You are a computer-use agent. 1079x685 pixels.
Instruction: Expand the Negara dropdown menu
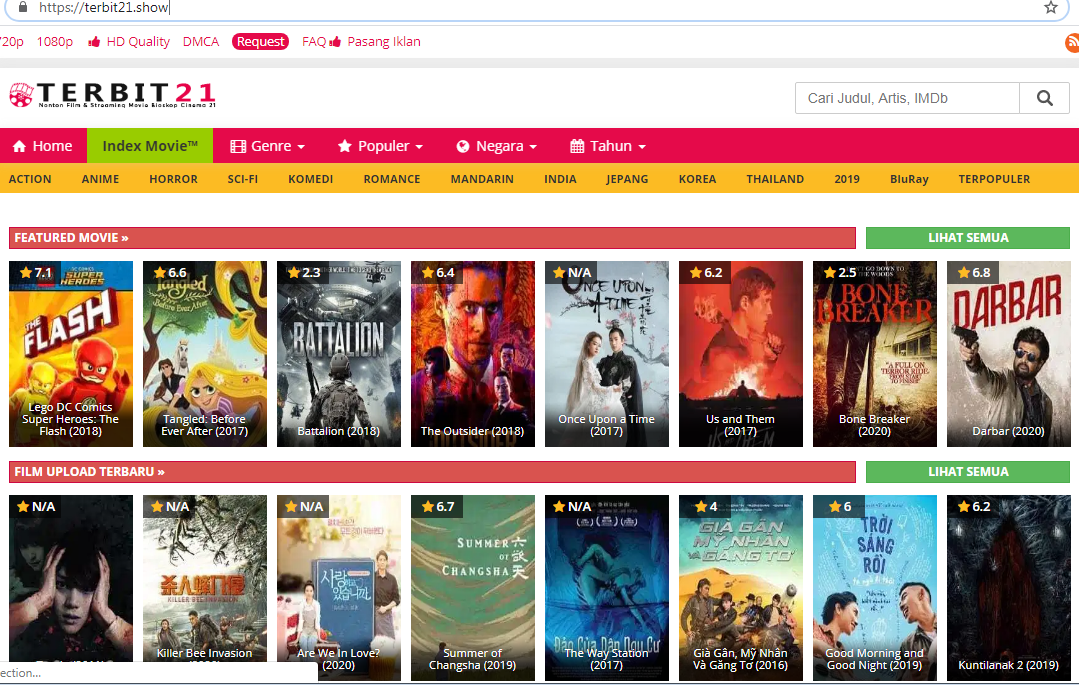pos(496,146)
